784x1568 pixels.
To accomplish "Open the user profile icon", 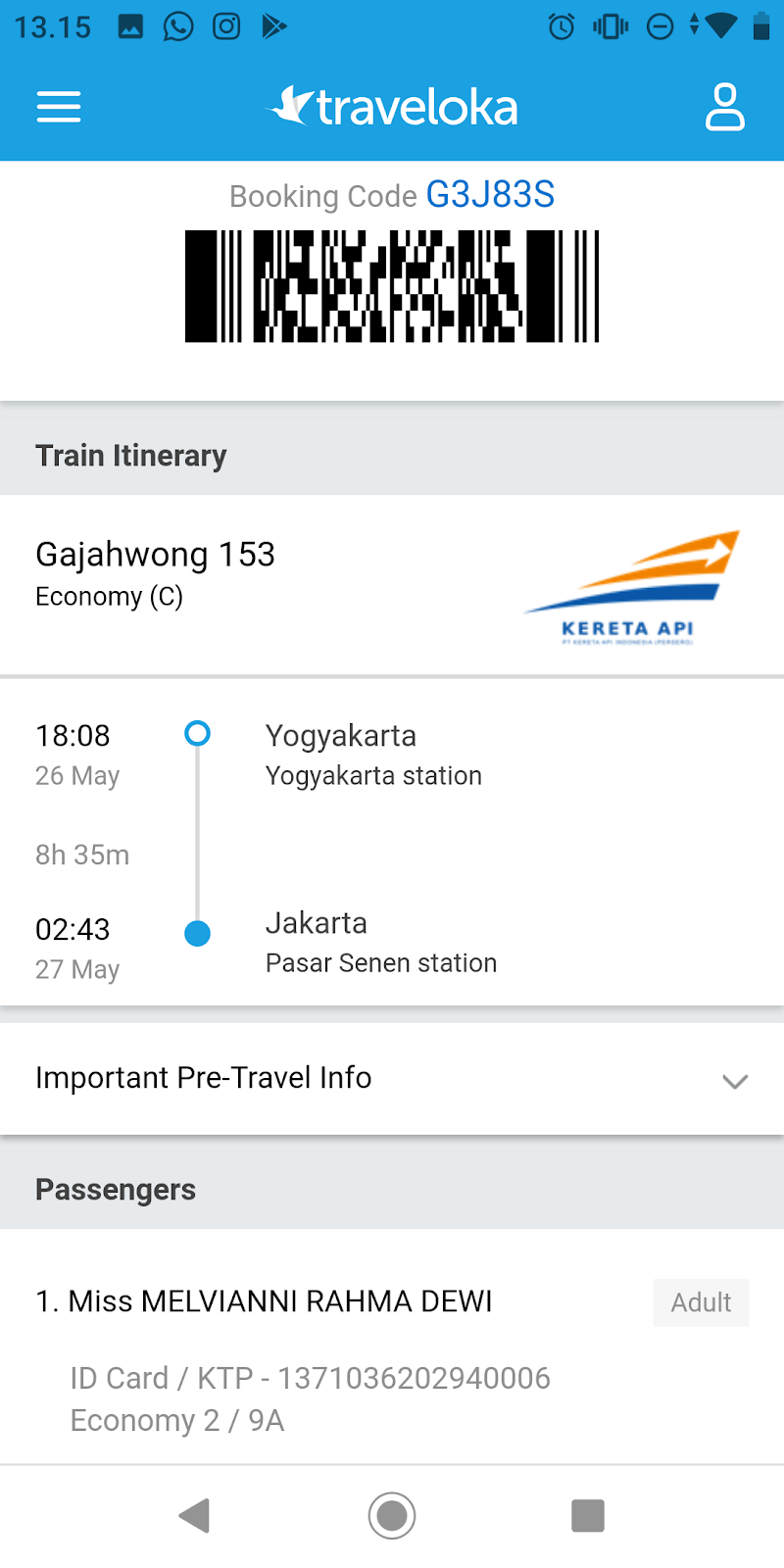I will (x=725, y=107).
